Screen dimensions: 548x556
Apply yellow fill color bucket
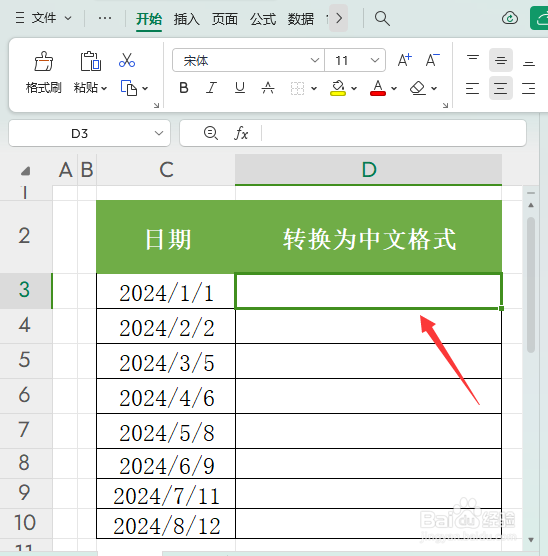pyautogui.click(x=338, y=88)
